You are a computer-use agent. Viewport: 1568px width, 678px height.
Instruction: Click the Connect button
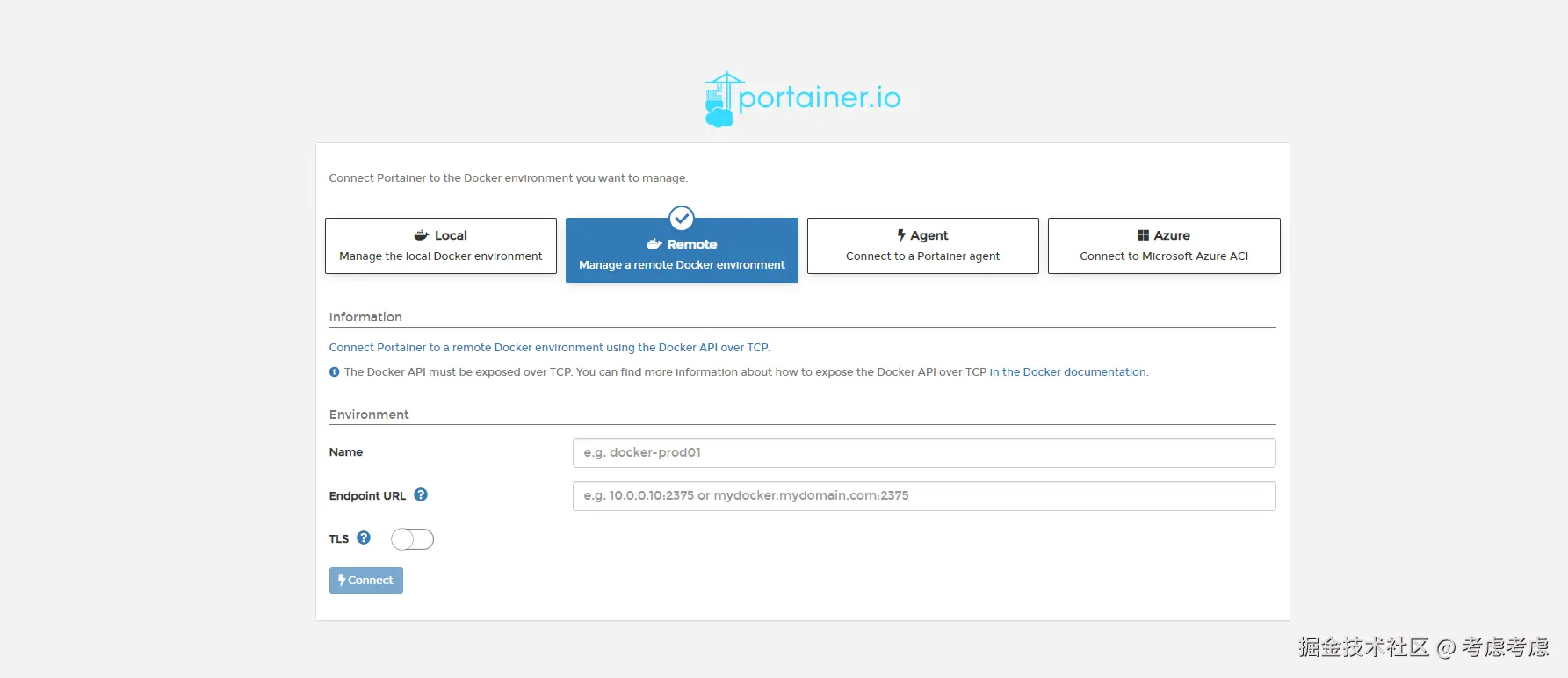coord(366,581)
